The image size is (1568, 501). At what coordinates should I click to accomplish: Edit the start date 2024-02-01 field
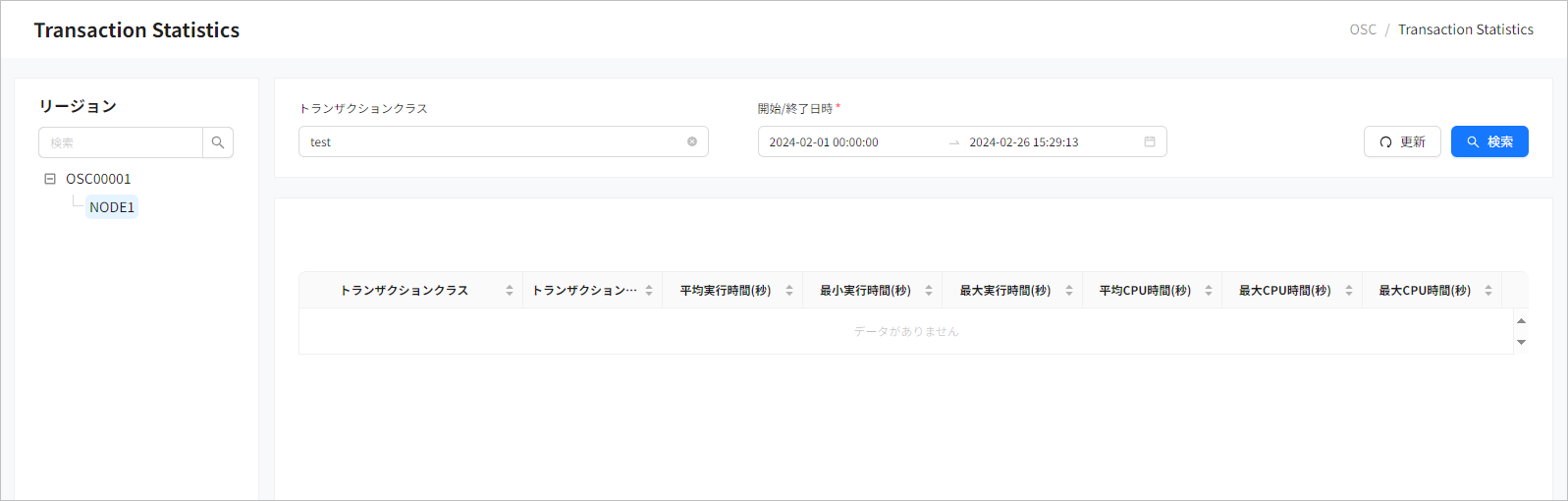coord(844,141)
